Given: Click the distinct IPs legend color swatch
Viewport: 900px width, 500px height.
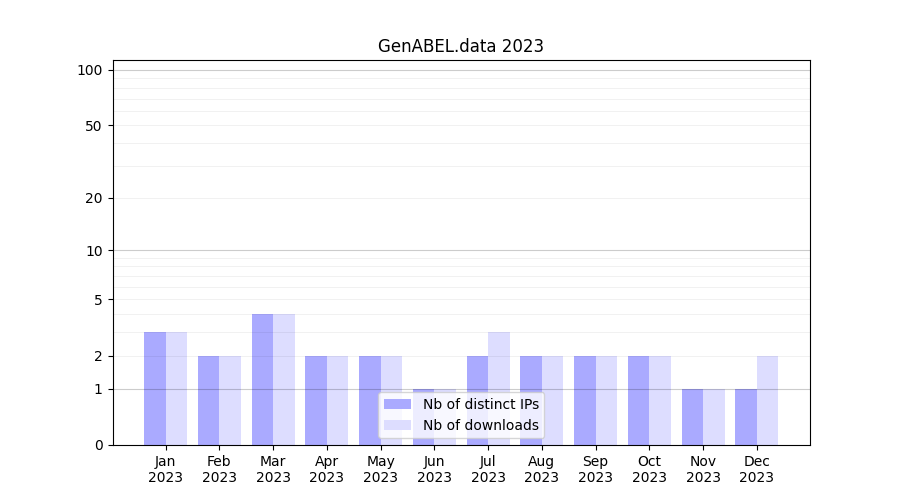Looking at the screenshot, I should [397, 404].
